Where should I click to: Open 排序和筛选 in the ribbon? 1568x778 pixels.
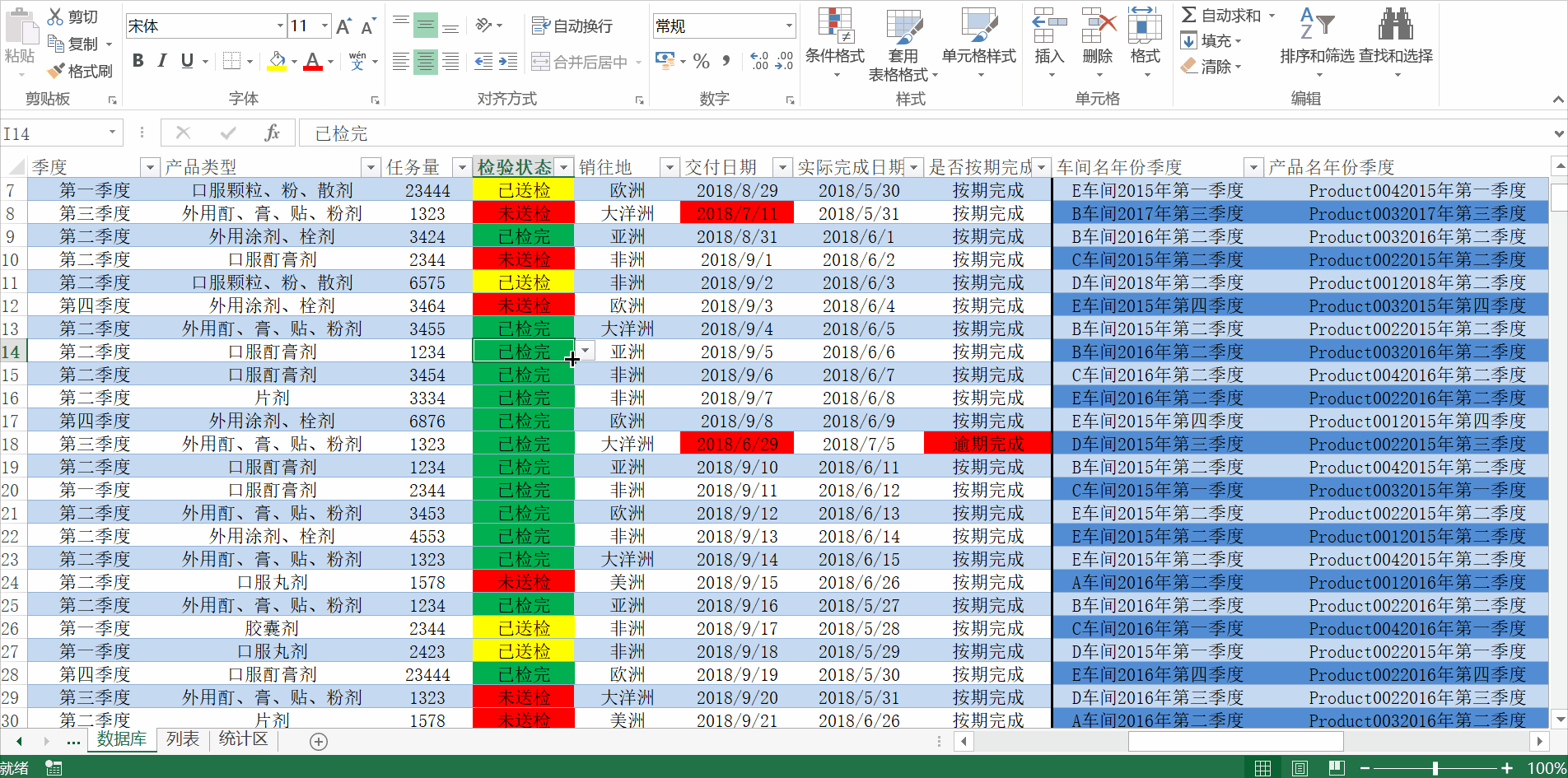pyautogui.click(x=1315, y=37)
